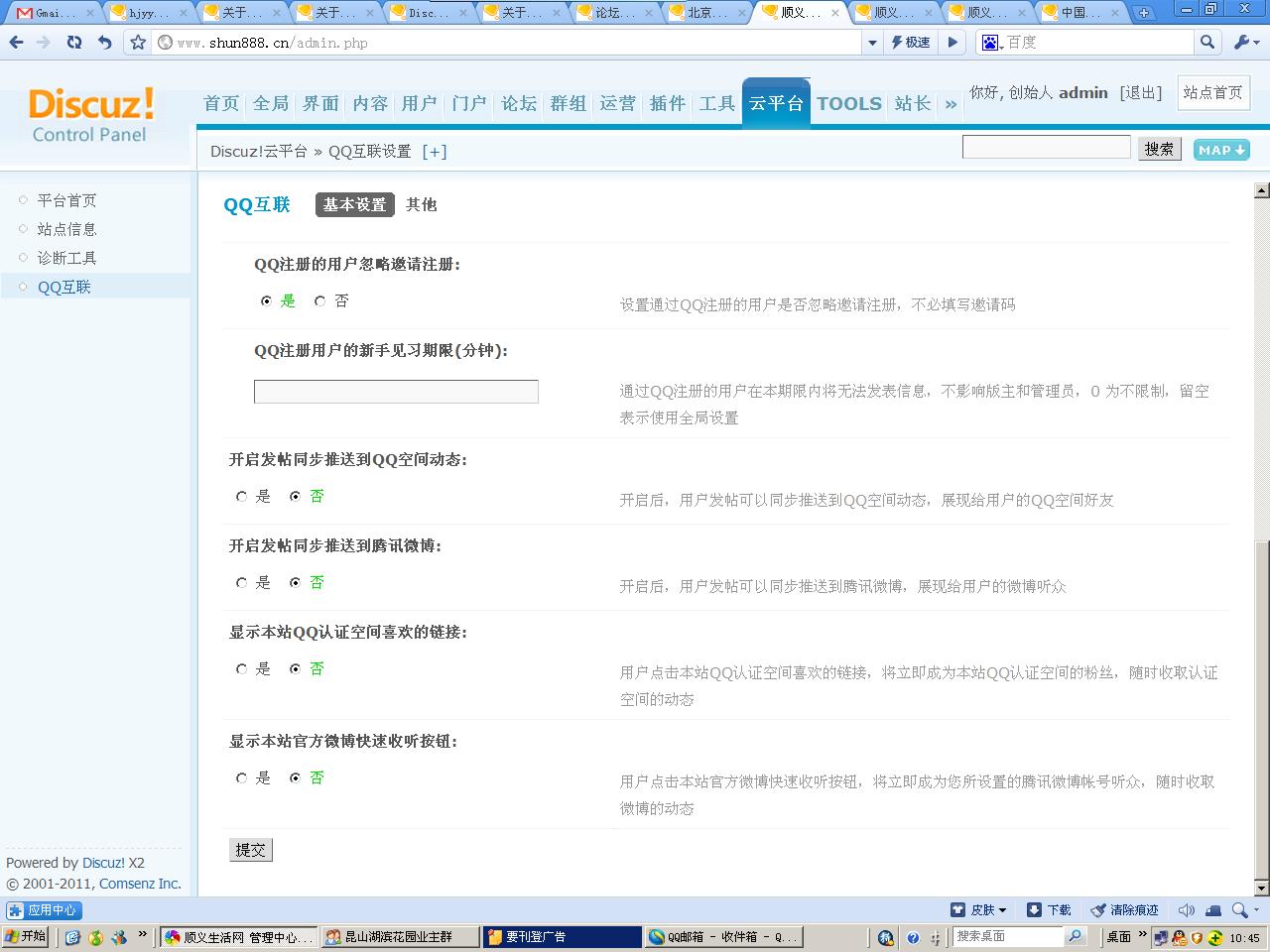The height and width of the screenshot is (952, 1270).
Task: Open the 插件 admin menu
Action: click(x=668, y=103)
